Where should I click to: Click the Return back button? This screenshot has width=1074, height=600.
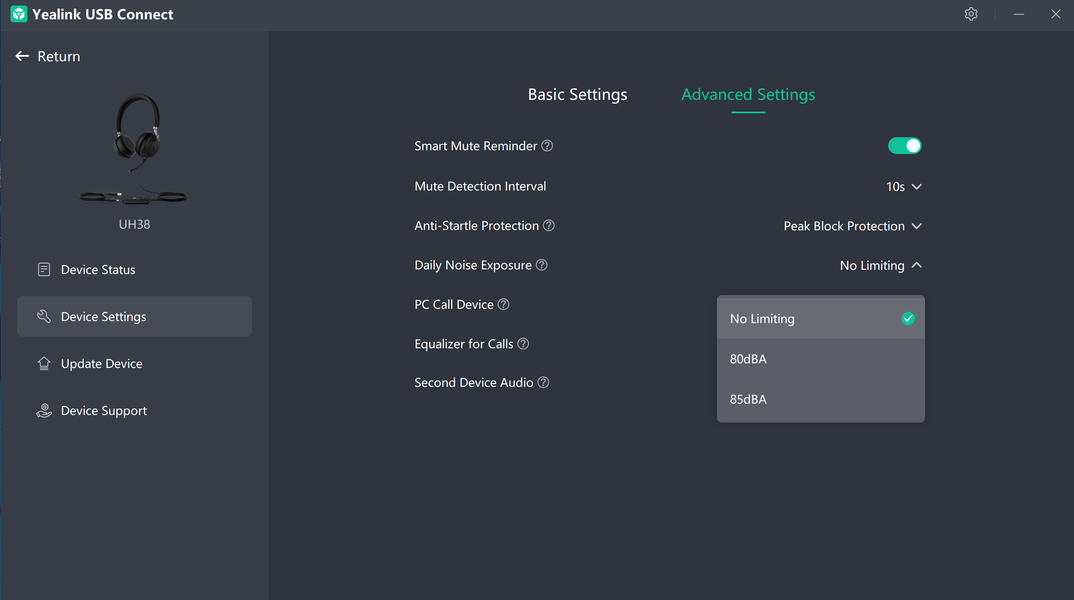tap(48, 57)
